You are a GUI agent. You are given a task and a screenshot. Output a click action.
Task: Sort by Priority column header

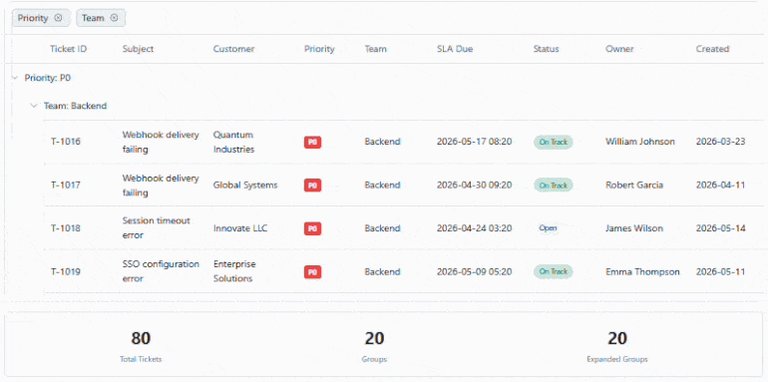pyautogui.click(x=319, y=49)
